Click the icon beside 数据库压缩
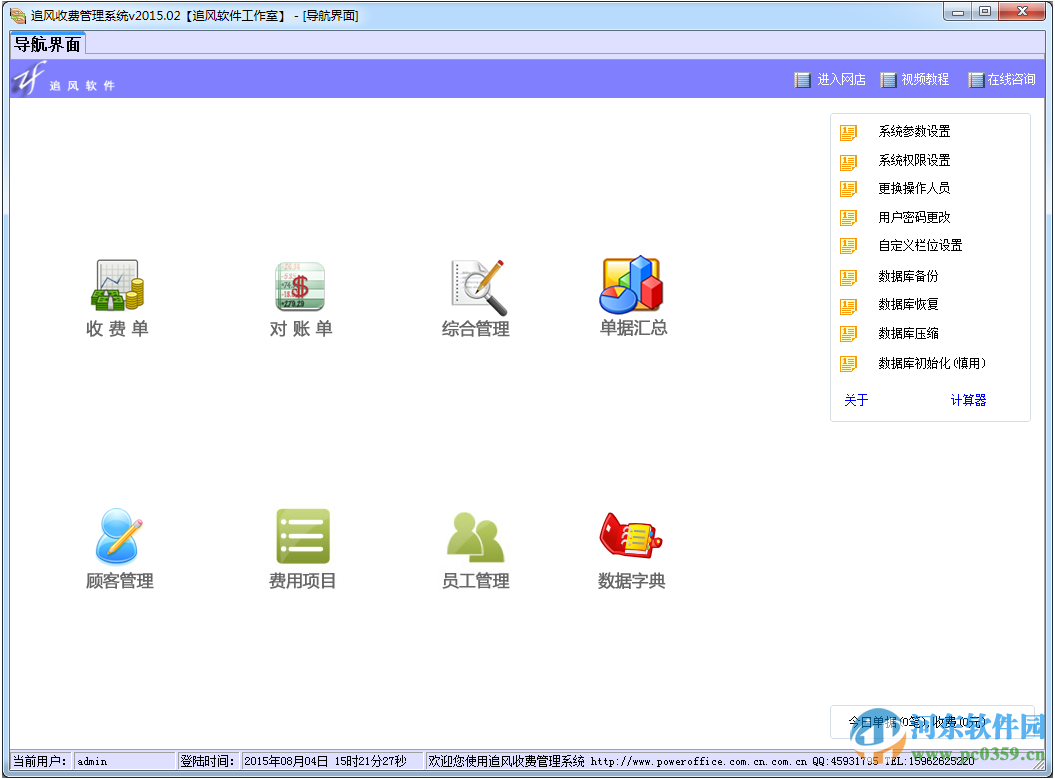This screenshot has height=779, width=1055. click(x=848, y=334)
